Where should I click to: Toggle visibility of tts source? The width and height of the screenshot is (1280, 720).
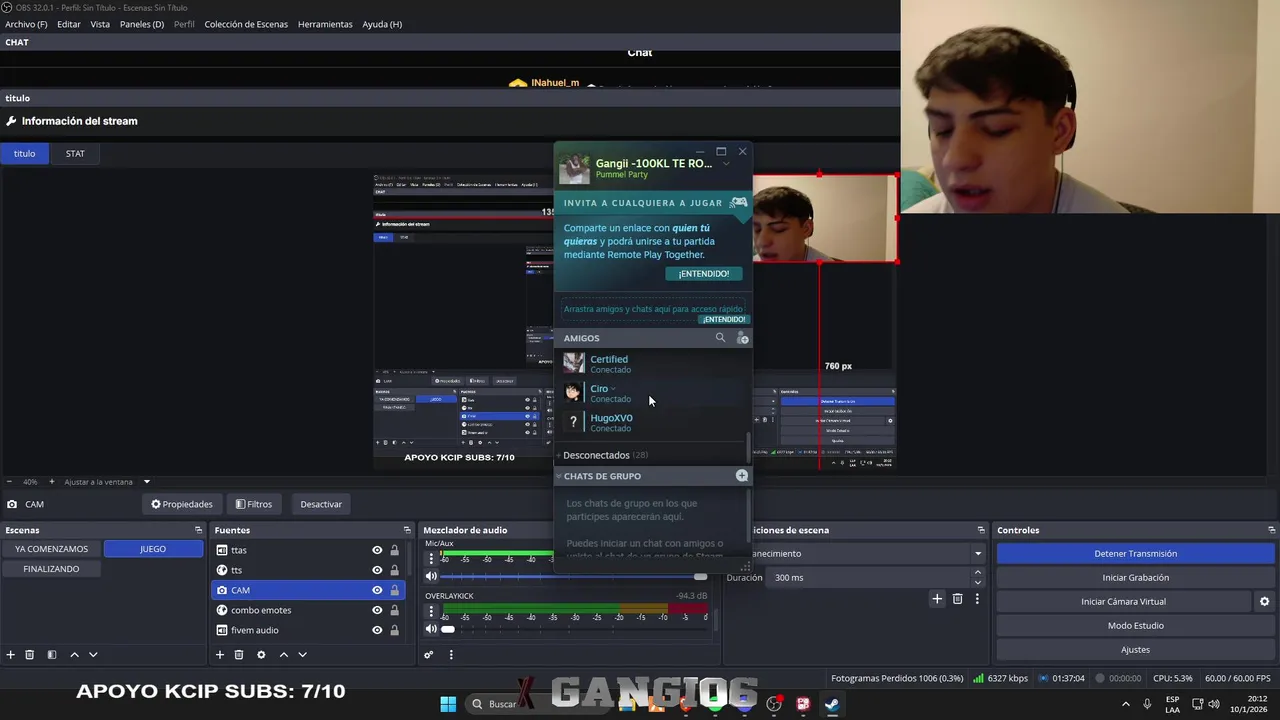tap(377, 570)
